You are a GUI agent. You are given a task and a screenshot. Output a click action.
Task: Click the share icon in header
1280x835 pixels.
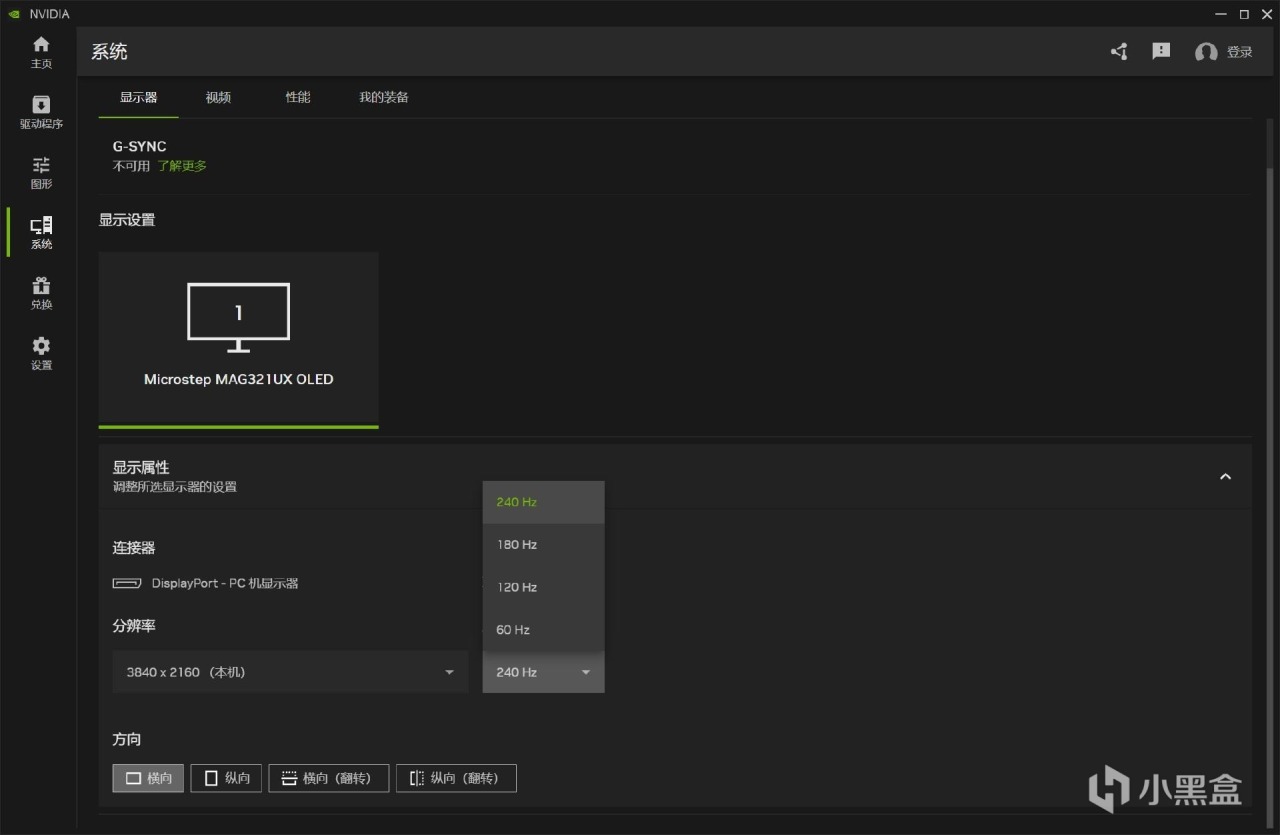(1119, 52)
